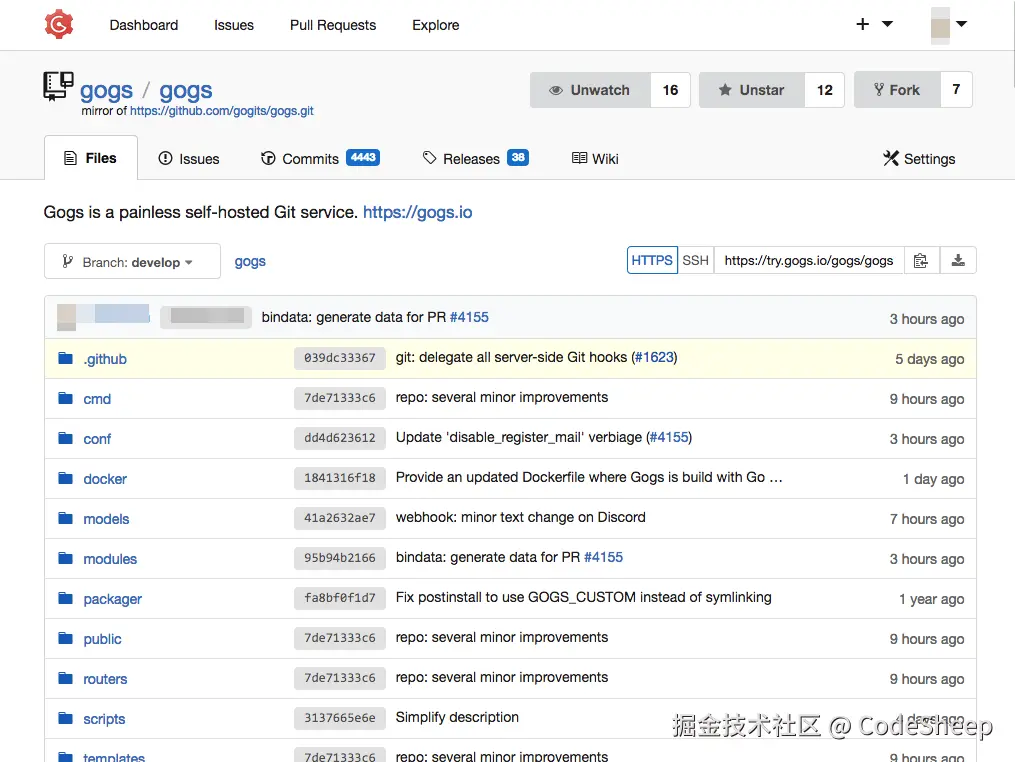Click the Gogs logo icon
This screenshot has width=1015, height=762.
(59, 24)
